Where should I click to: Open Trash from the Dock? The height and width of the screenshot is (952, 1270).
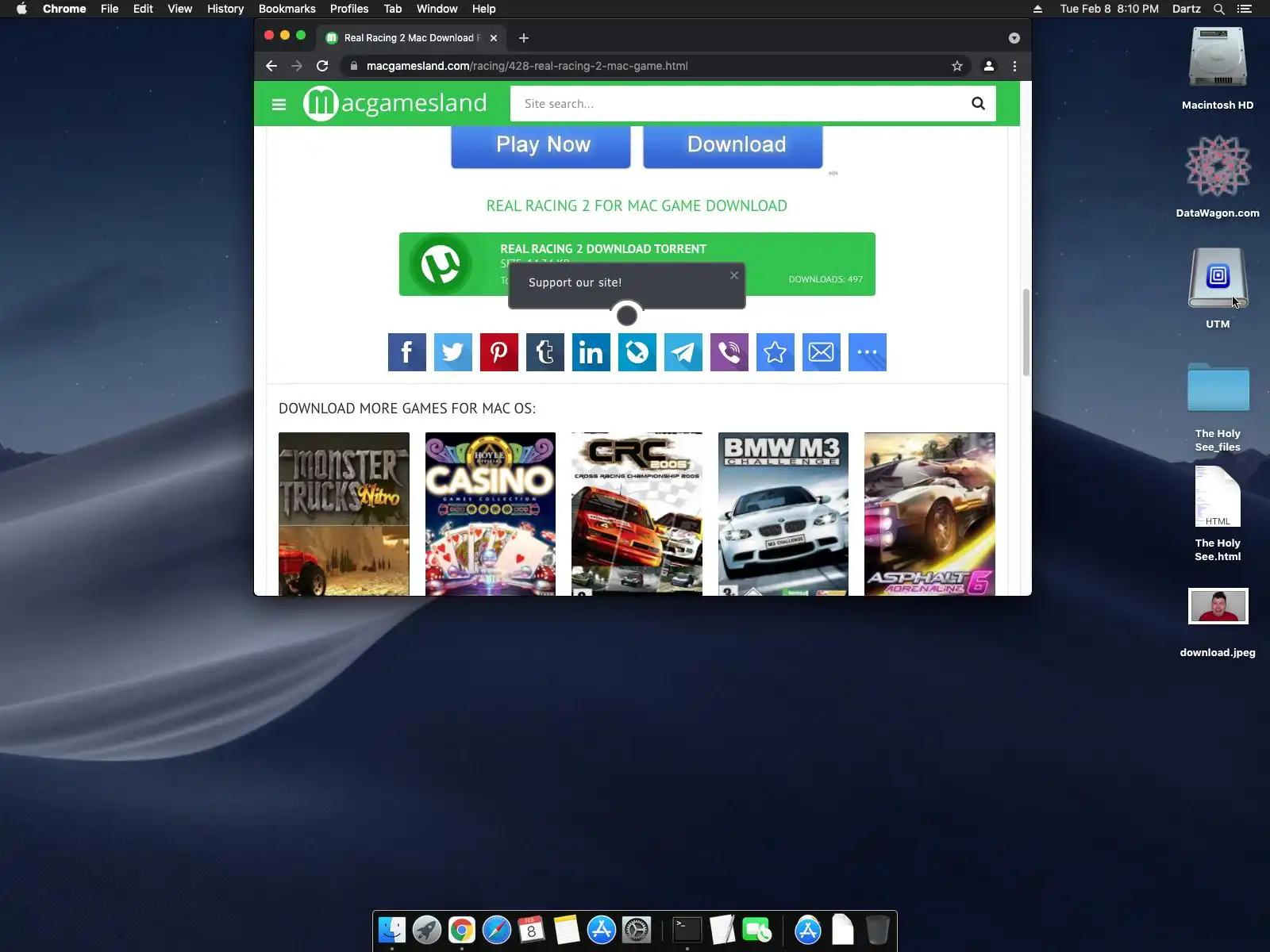[877, 930]
